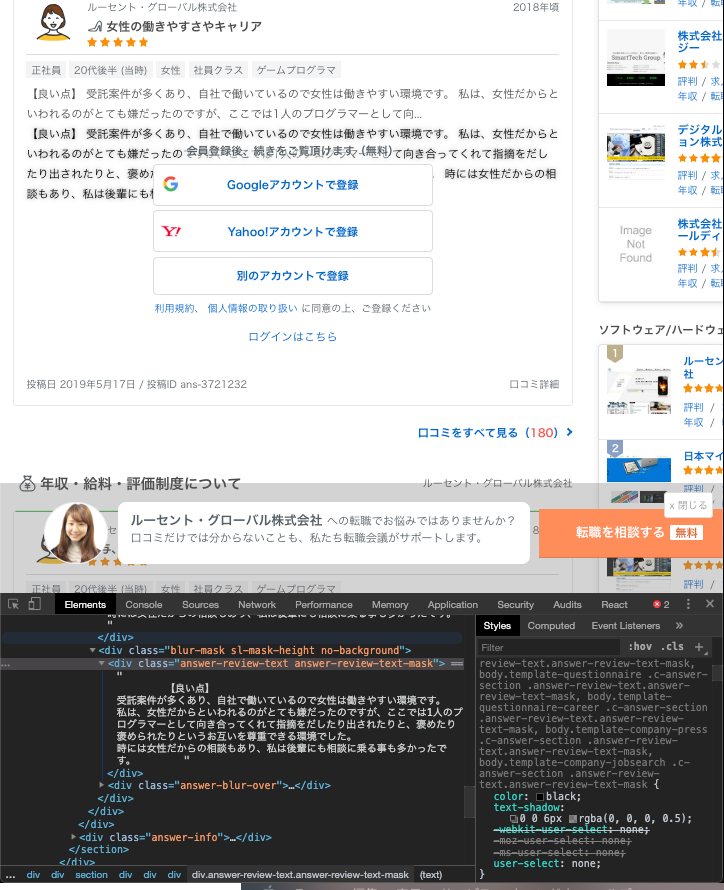Open the Audits tab
Screen dimensions: 724x890
[x=567, y=604]
